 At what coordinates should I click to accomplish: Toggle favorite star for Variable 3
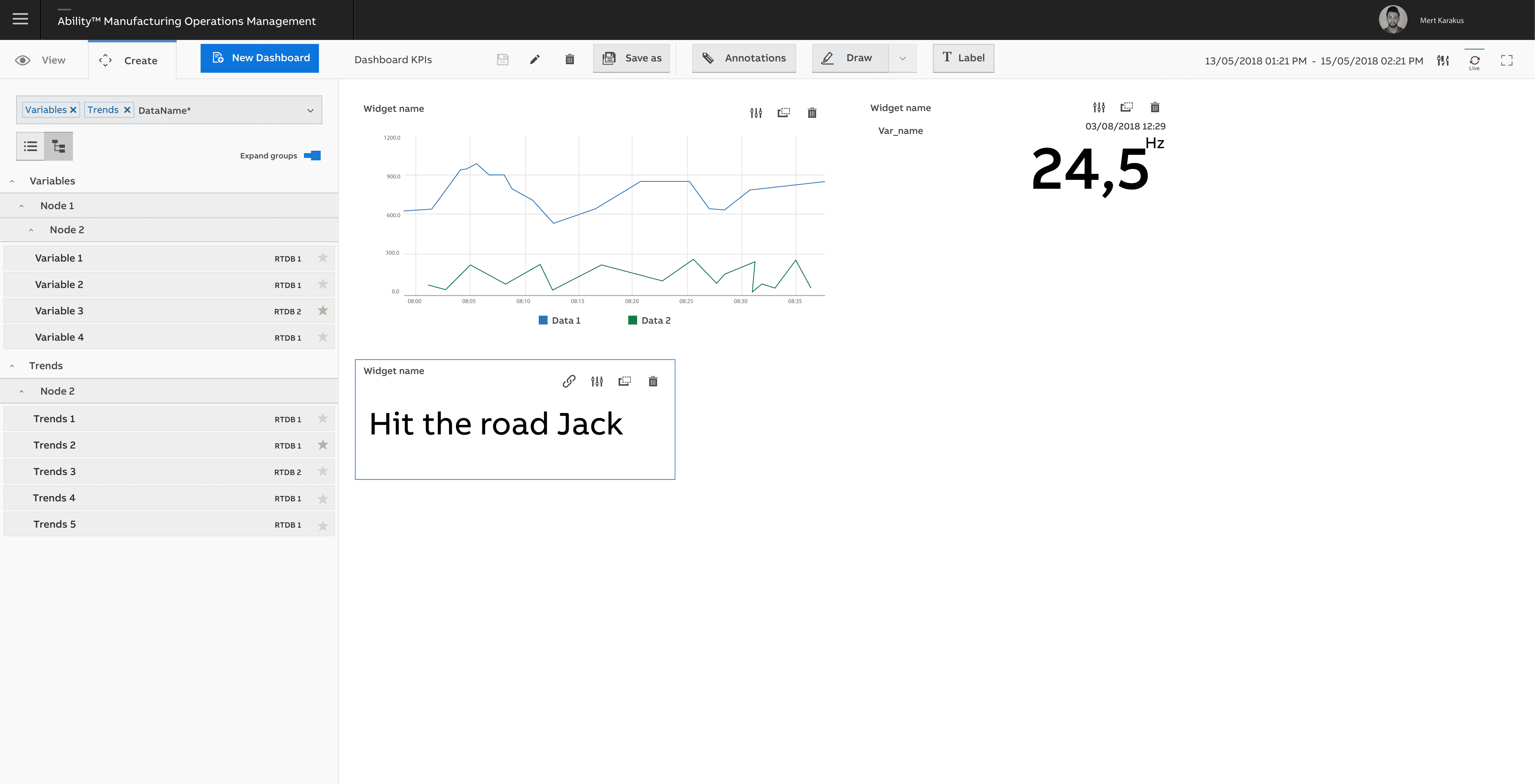pyautogui.click(x=323, y=310)
